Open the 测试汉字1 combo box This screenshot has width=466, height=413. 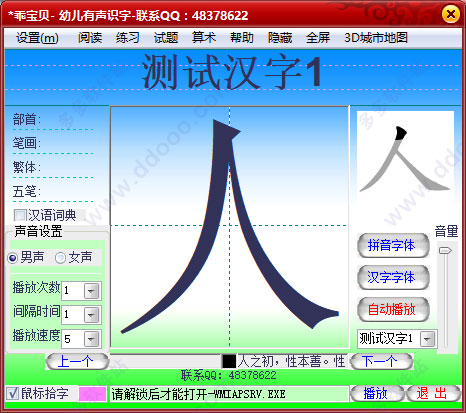click(397, 339)
